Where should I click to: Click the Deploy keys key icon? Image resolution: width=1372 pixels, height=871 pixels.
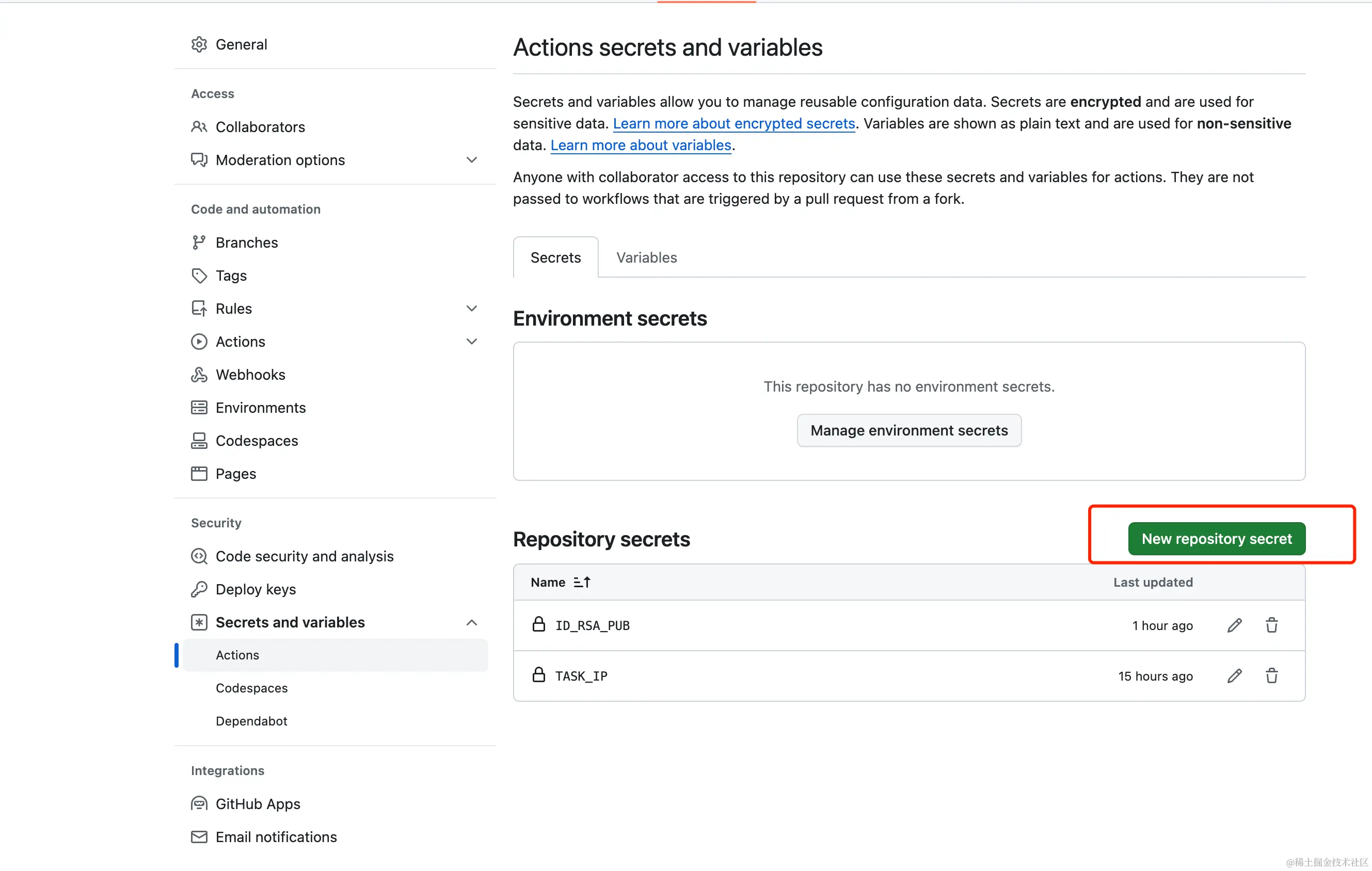click(199, 589)
